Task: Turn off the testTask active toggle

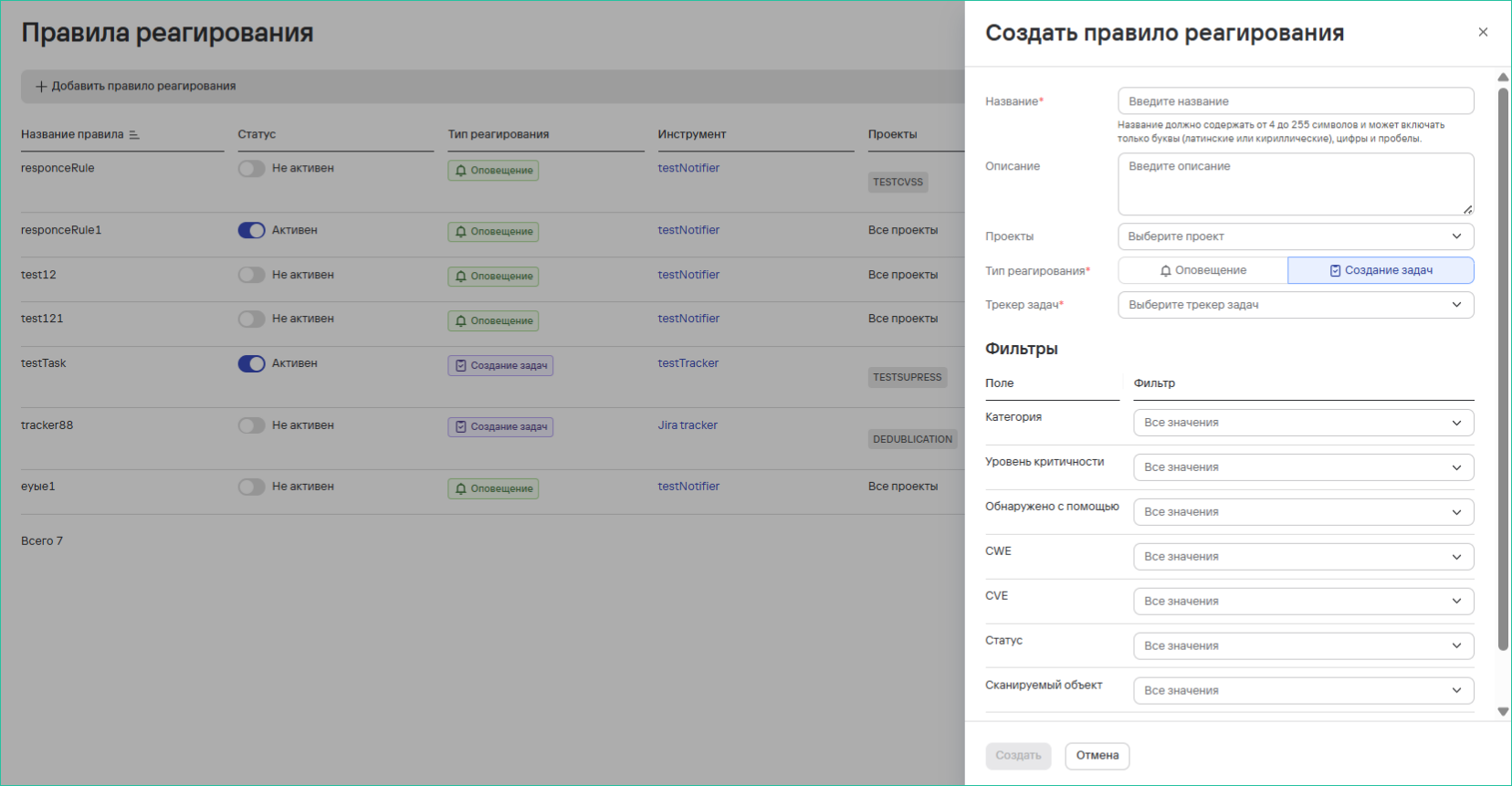Action: click(x=251, y=364)
